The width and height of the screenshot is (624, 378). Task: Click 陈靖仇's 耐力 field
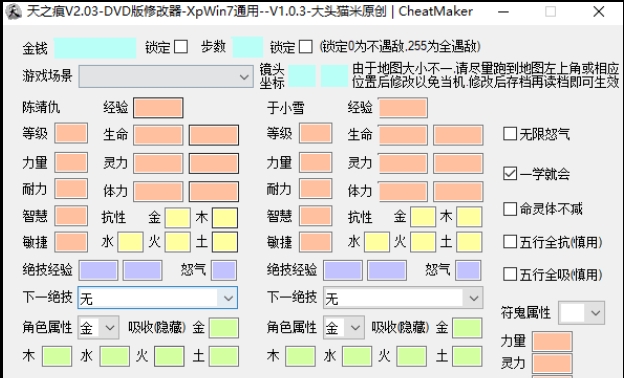coord(71,189)
